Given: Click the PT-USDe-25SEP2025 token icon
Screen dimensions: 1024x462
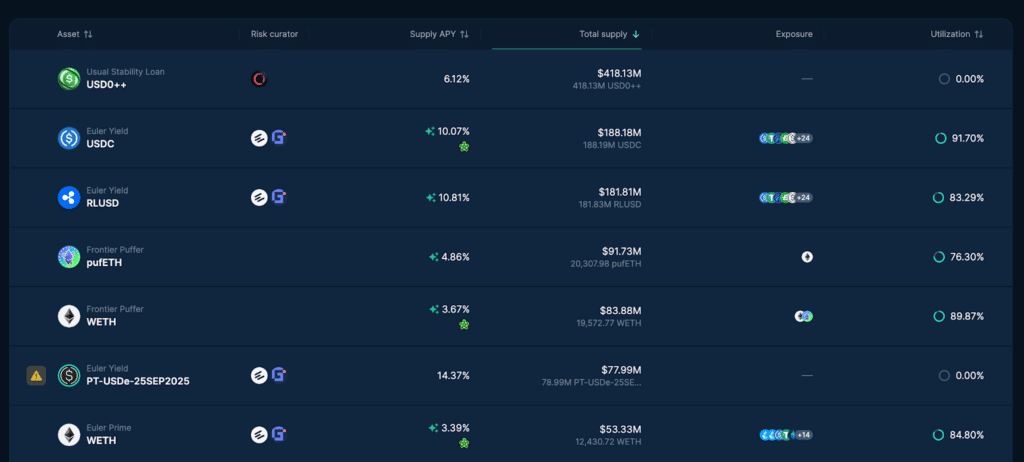Looking at the screenshot, I should (x=69, y=375).
